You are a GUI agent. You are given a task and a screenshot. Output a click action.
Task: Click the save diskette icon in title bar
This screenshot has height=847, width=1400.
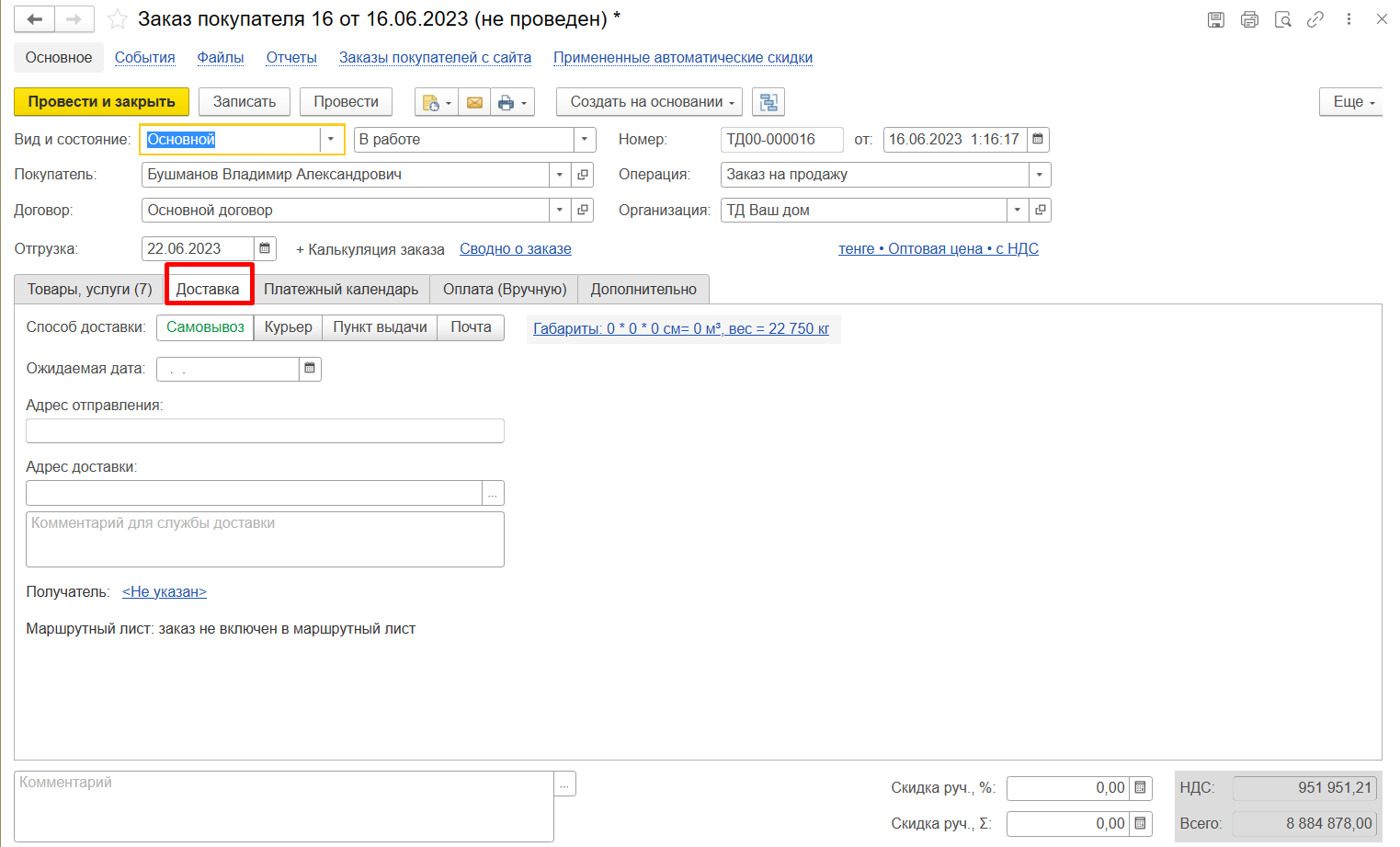pos(1215,19)
